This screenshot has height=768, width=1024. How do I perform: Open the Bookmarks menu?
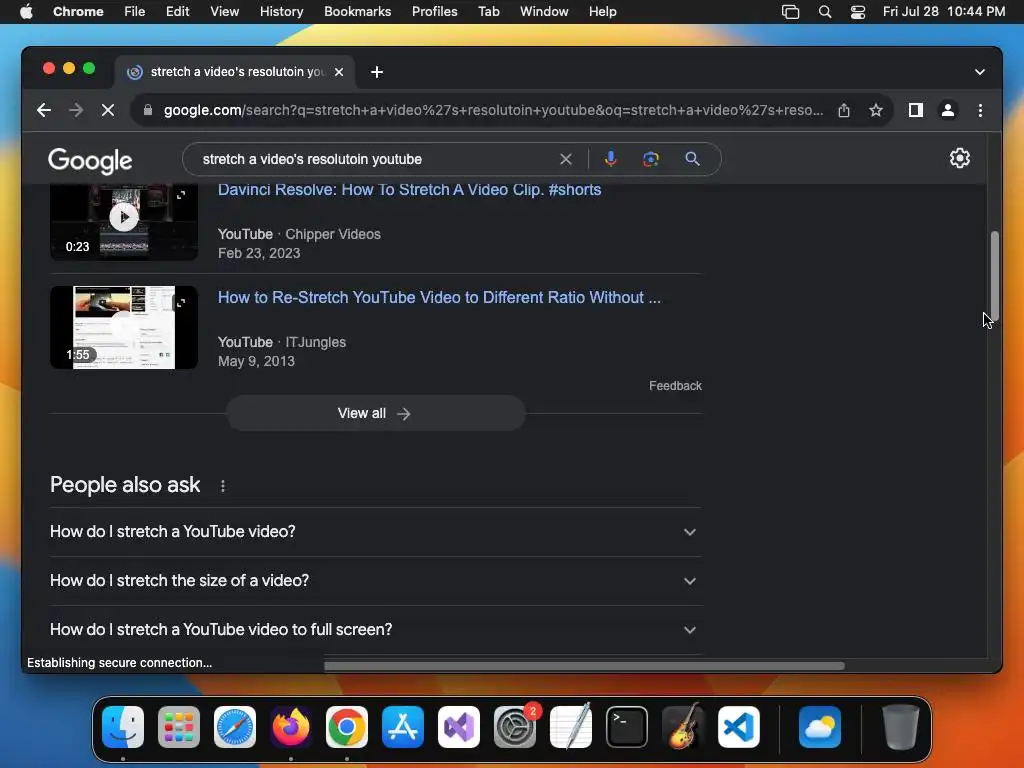[357, 12]
